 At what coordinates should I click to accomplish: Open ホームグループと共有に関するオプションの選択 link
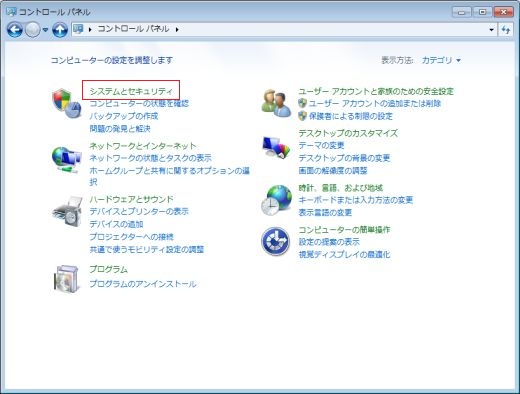169,176
